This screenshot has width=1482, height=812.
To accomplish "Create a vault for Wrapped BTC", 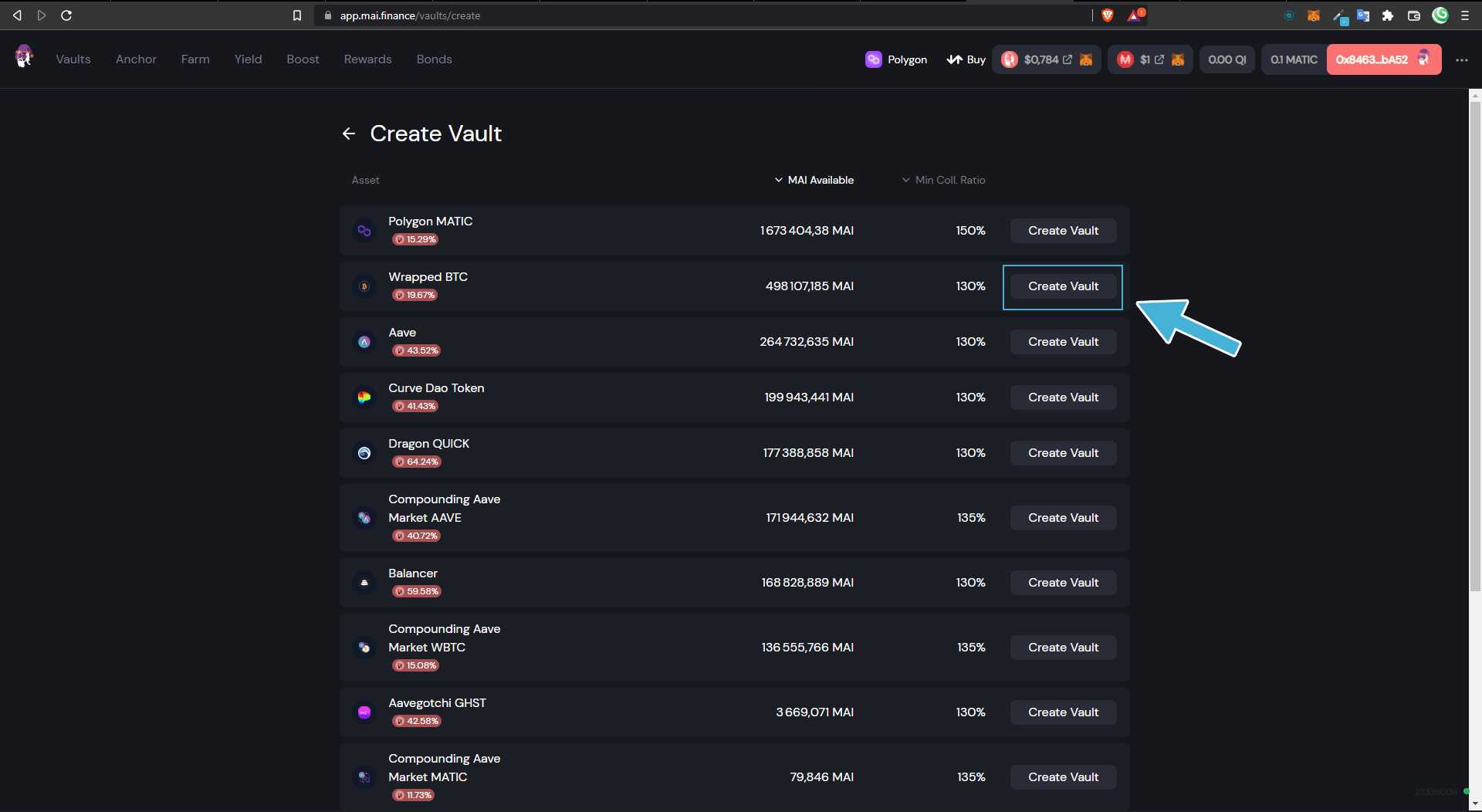I will (1063, 286).
